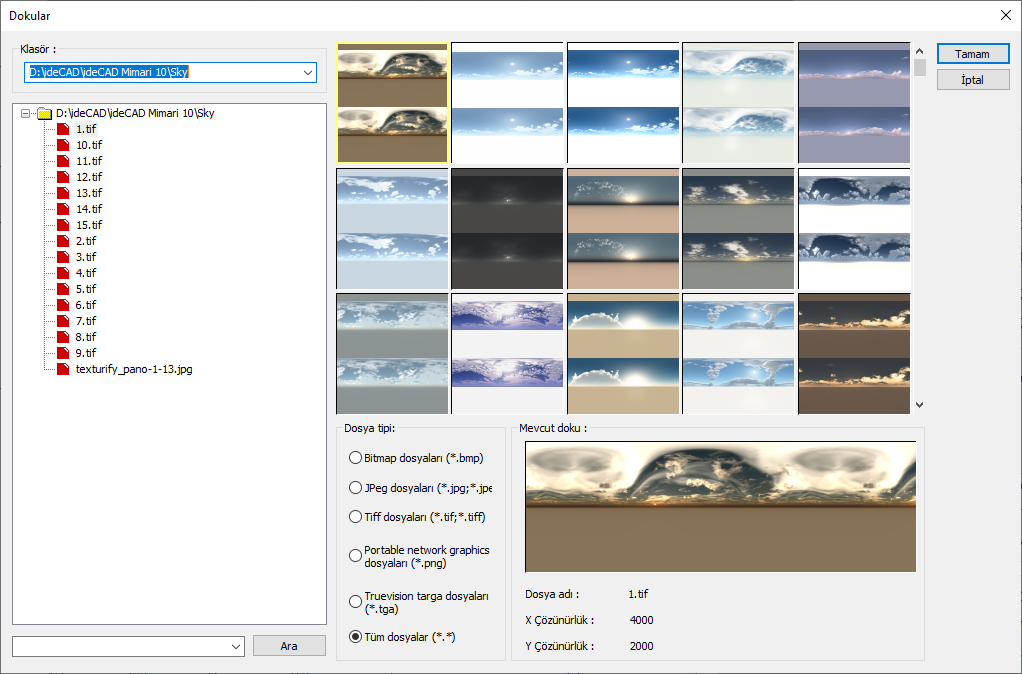Click the file icon next to 15.tif
The height and width of the screenshot is (674, 1022).
pos(64,225)
